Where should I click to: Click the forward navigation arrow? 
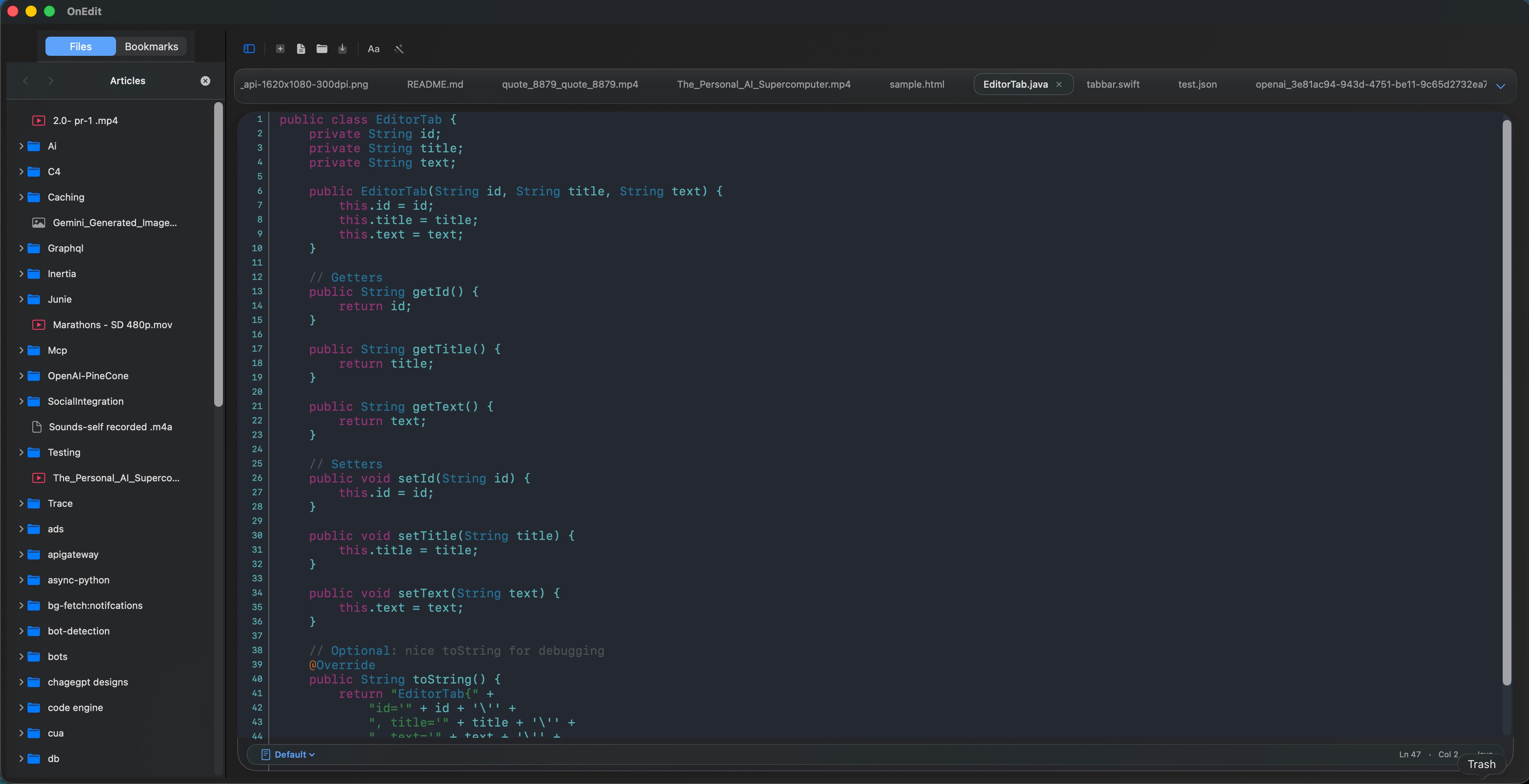pyautogui.click(x=51, y=81)
